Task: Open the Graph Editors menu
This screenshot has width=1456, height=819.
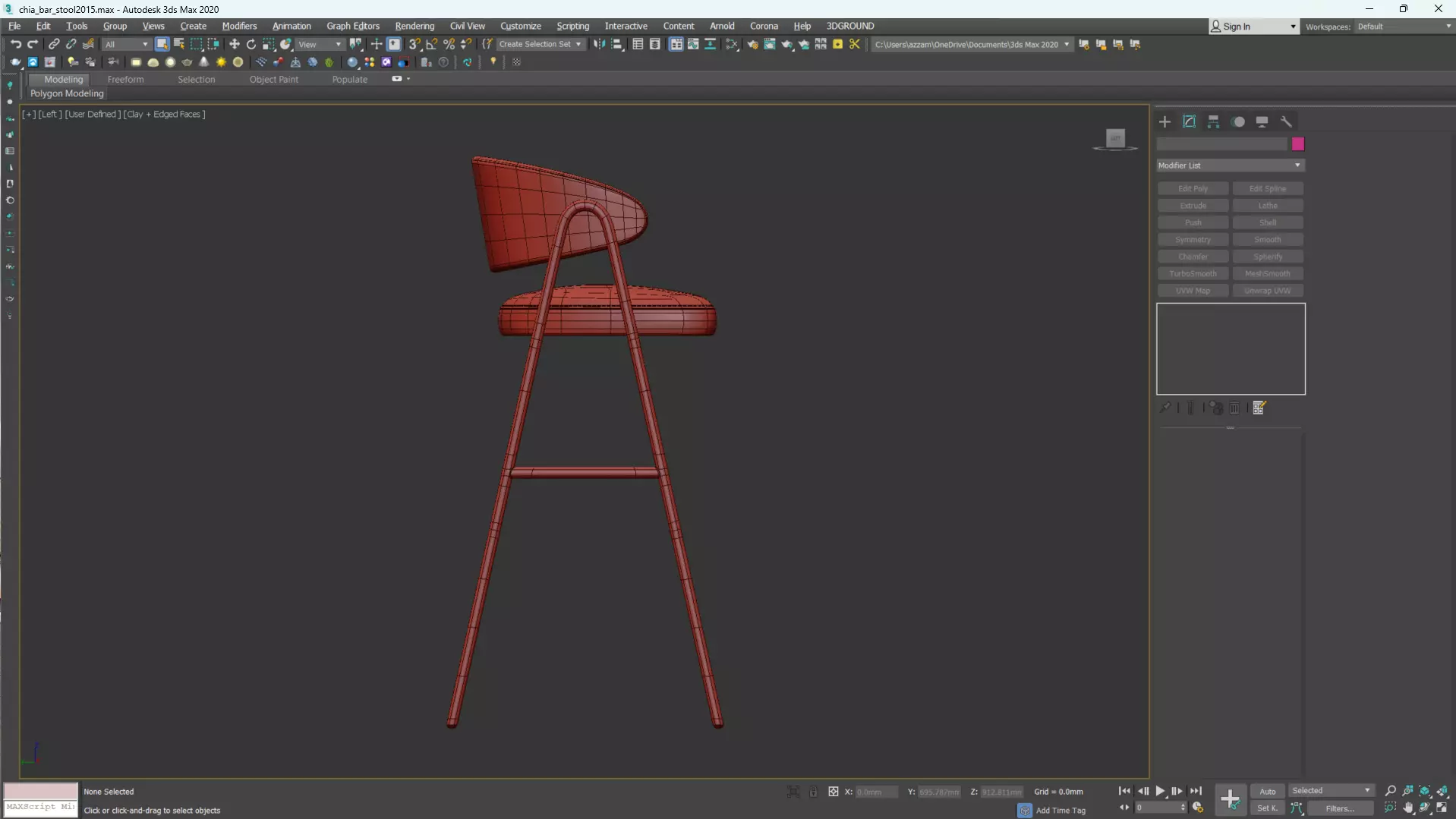Action: 353,26
